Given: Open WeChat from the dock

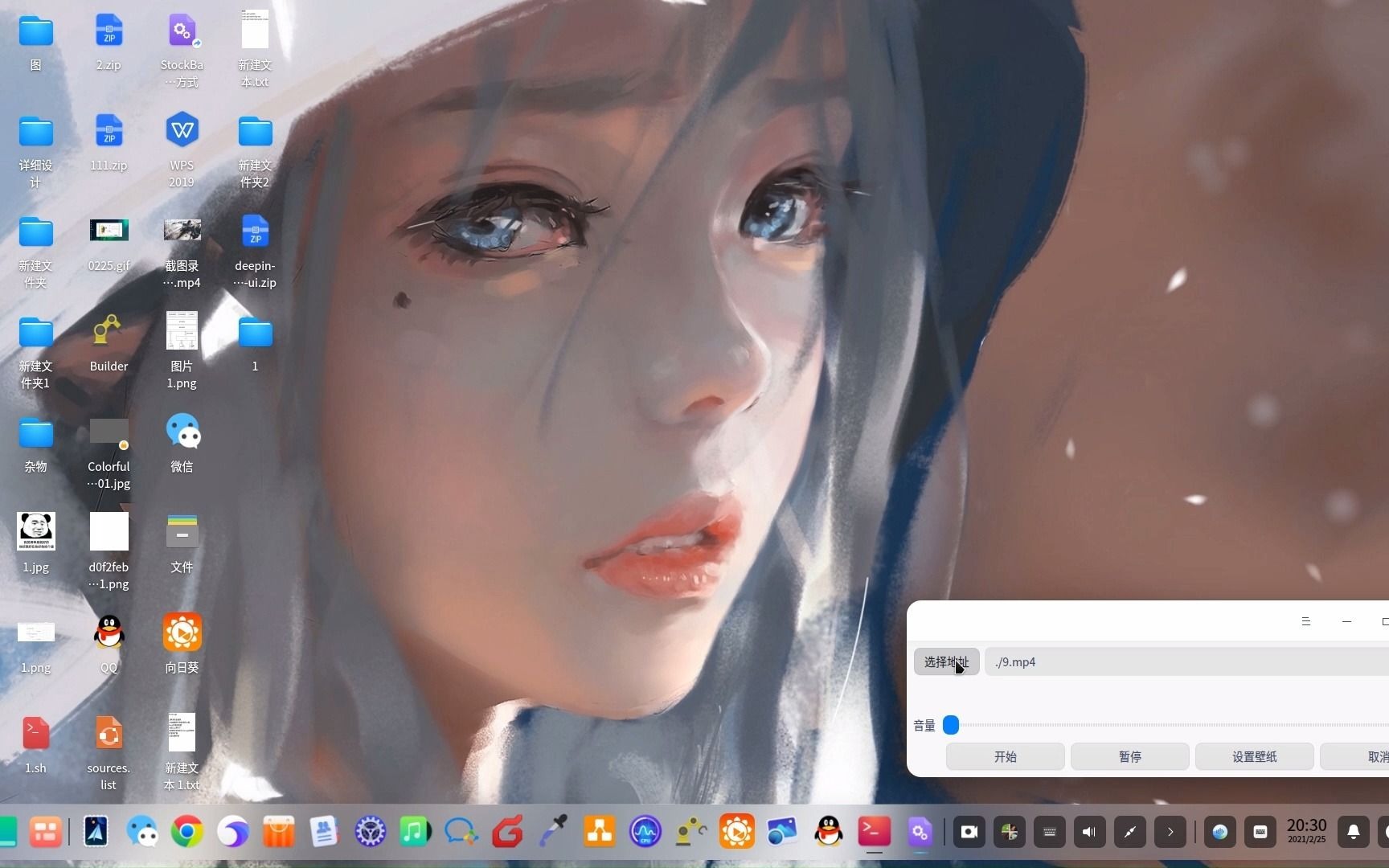Looking at the screenshot, I should coord(142,832).
